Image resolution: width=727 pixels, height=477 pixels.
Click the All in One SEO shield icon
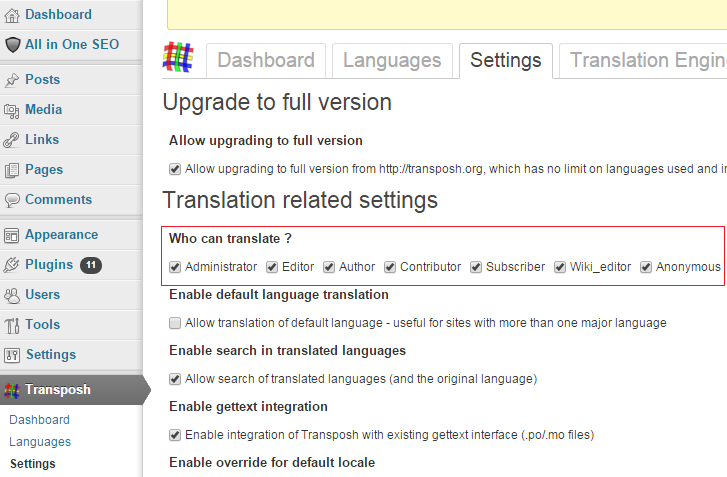12,45
